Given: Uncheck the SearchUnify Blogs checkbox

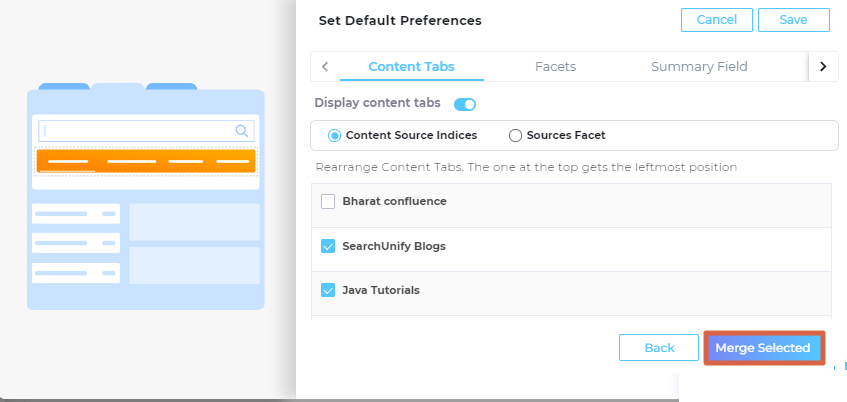Looking at the screenshot, I should click(328, 246).
